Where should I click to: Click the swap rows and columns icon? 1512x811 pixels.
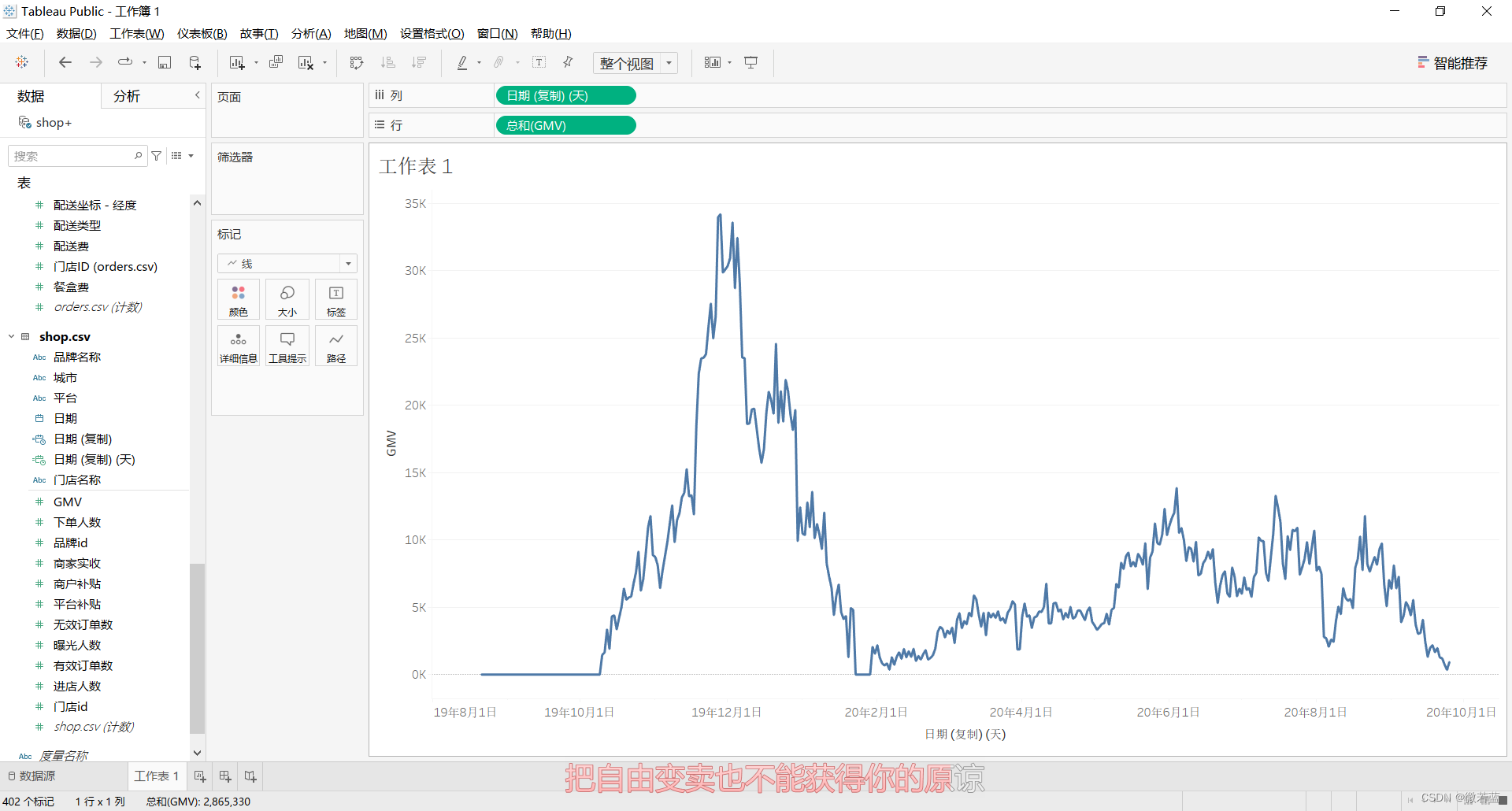coord(357,62)
